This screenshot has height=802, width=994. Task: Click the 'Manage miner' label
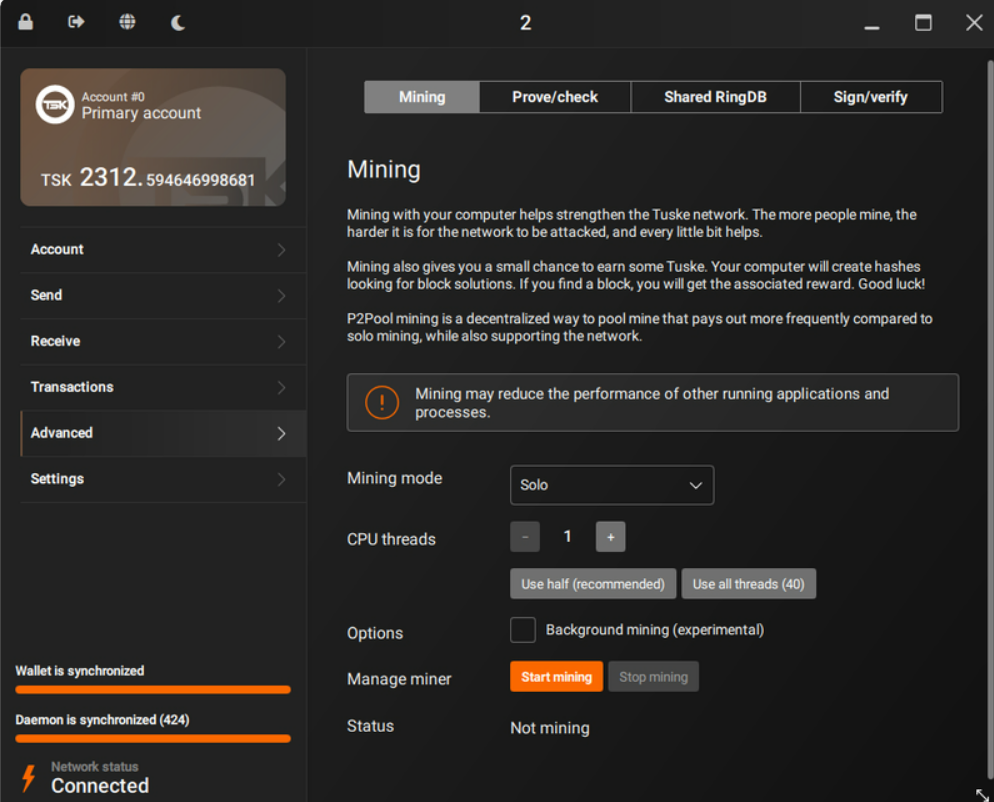[x=399, y=679]
